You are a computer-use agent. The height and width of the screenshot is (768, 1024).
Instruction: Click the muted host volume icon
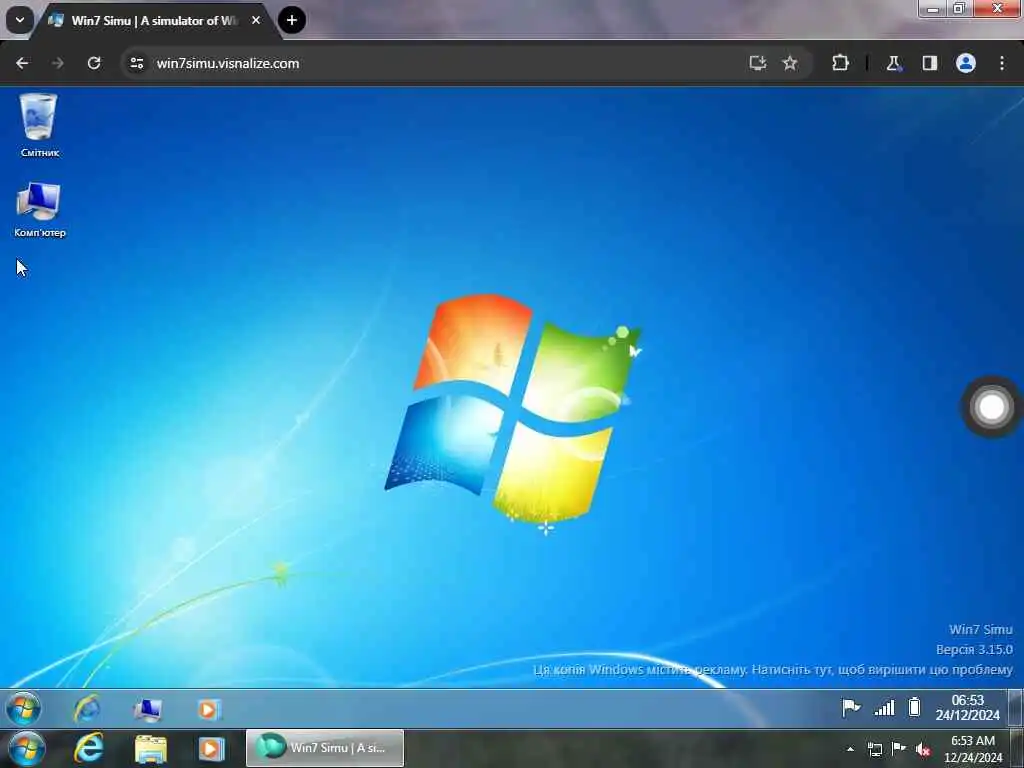point(923,750)
